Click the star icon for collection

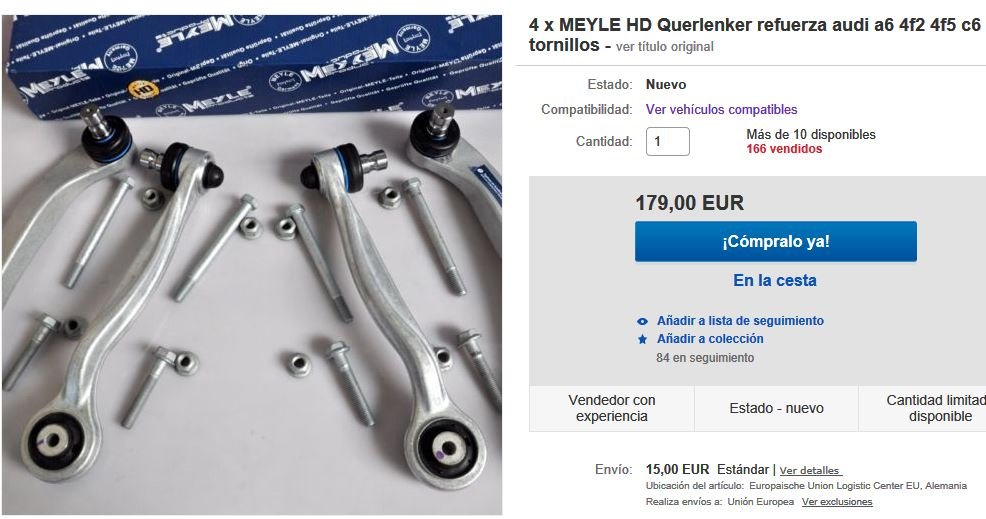click(x=642, y=339)
